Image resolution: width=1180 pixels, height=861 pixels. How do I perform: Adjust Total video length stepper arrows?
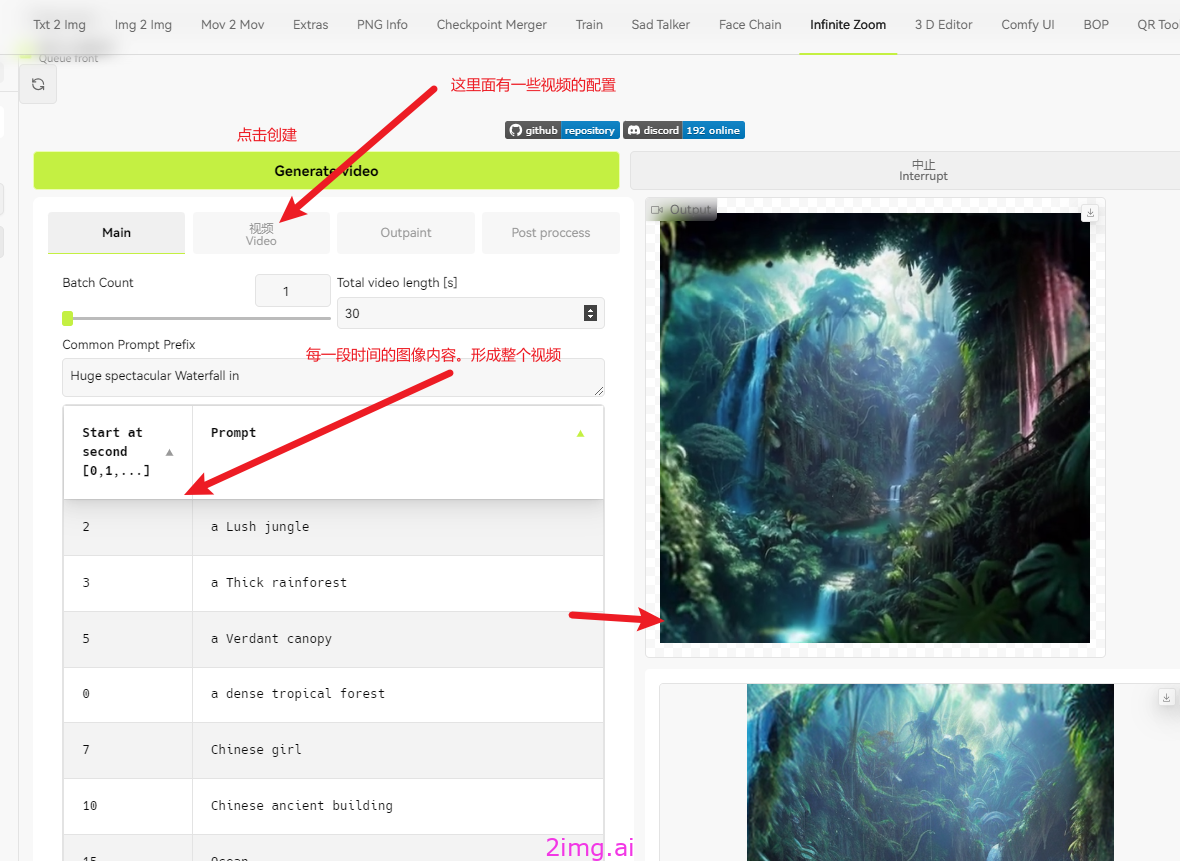click(590, 313)
